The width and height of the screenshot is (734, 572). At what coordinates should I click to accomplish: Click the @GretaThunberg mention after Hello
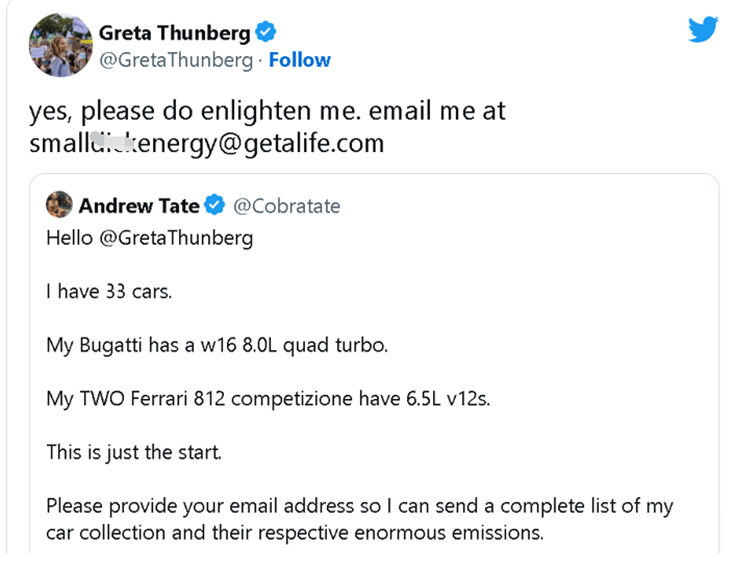[176, 238]
